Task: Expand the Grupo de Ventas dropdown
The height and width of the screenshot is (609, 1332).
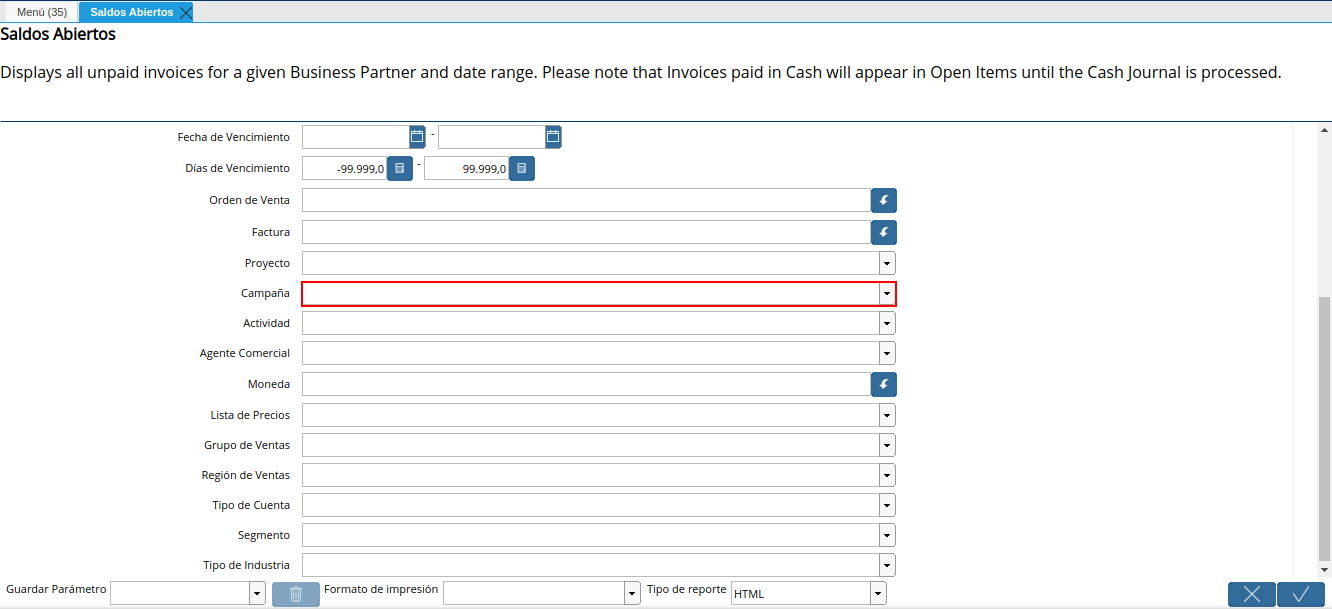Action: [887, 445]
